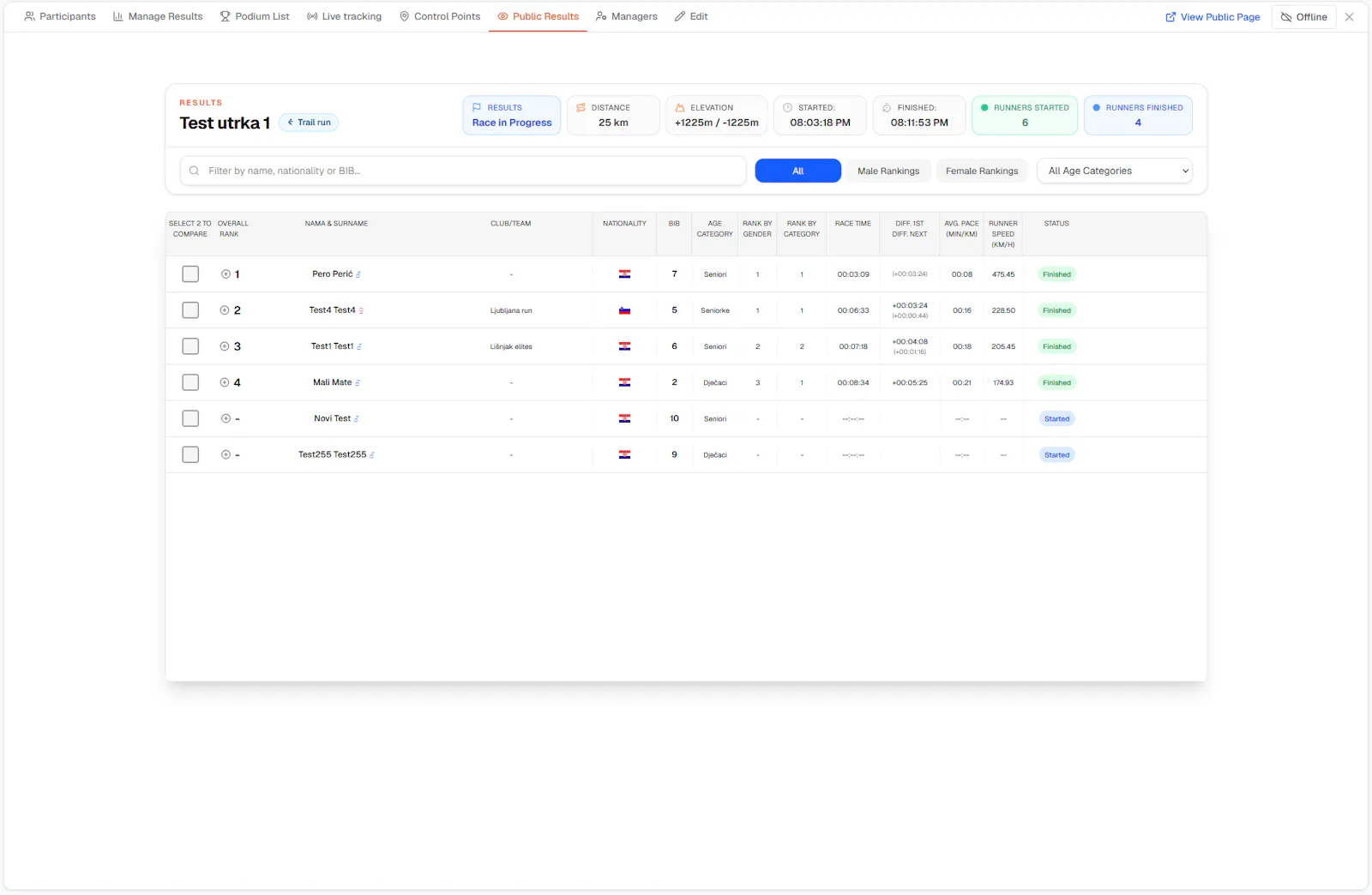Open the View Public Page link
Viewport: 1372px width, 895px height.
coord(1213,17)
